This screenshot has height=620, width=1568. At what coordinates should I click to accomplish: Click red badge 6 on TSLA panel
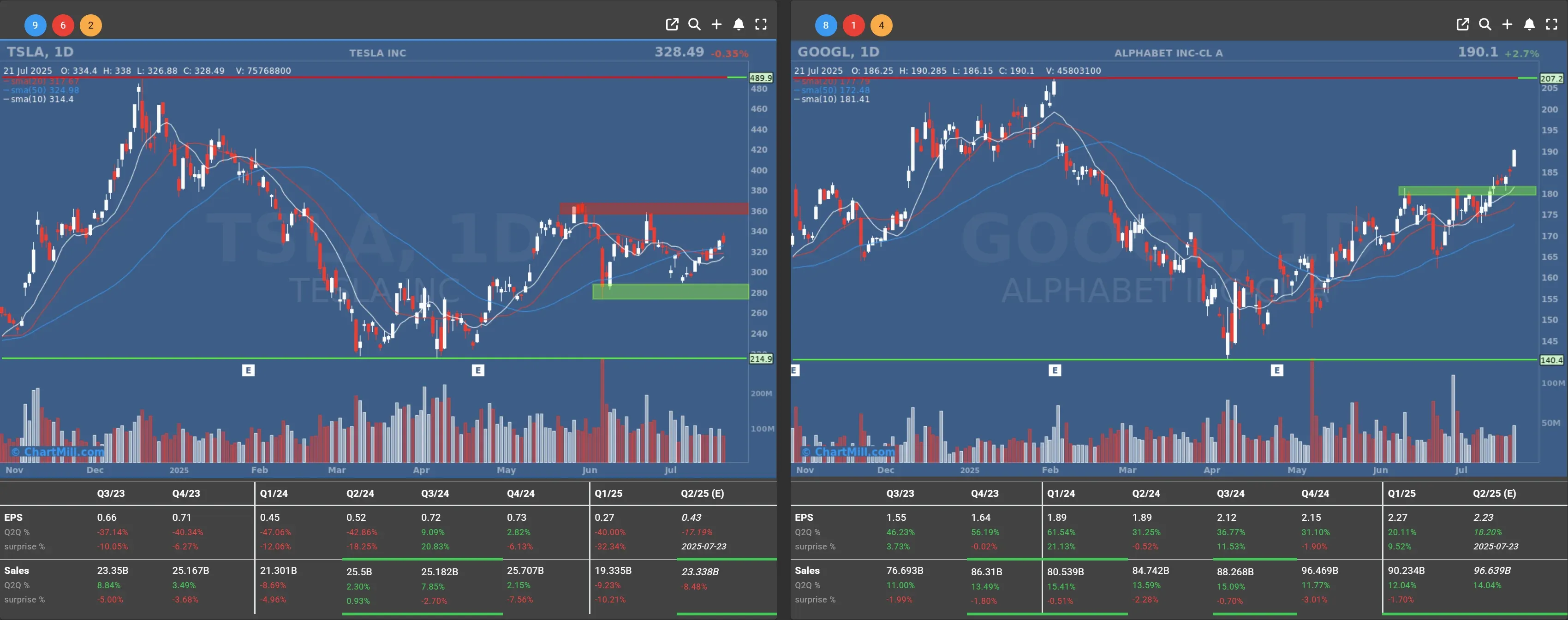(63, 25)
